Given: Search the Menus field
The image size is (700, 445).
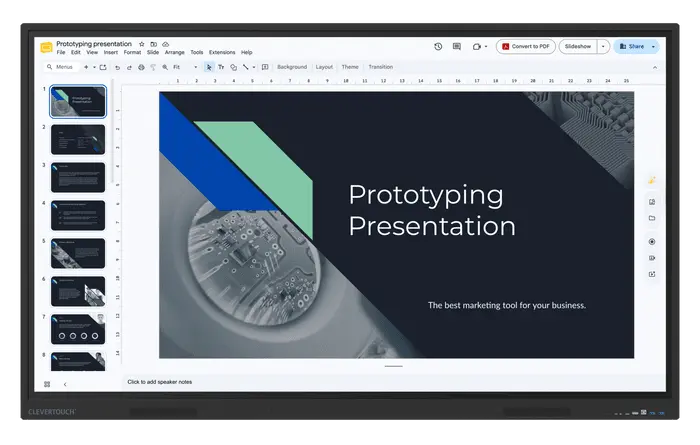Looking at the screenshot, I should [x=62, y=67].
